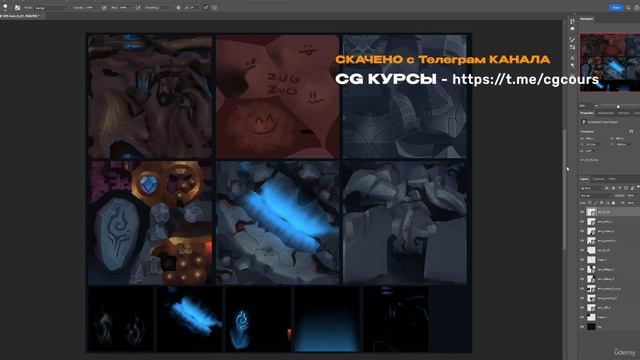Filter layers by shape layer icon
640x360 pixels.
coord(626,188)
